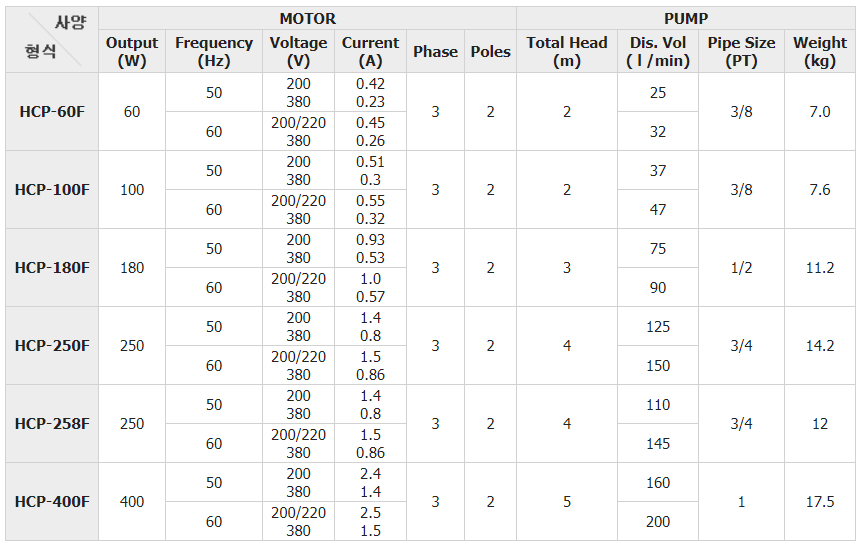The height and width of the screenshot is (547, 864).
Task: Click the HCP-60F model cell
Action: point(52,112)
